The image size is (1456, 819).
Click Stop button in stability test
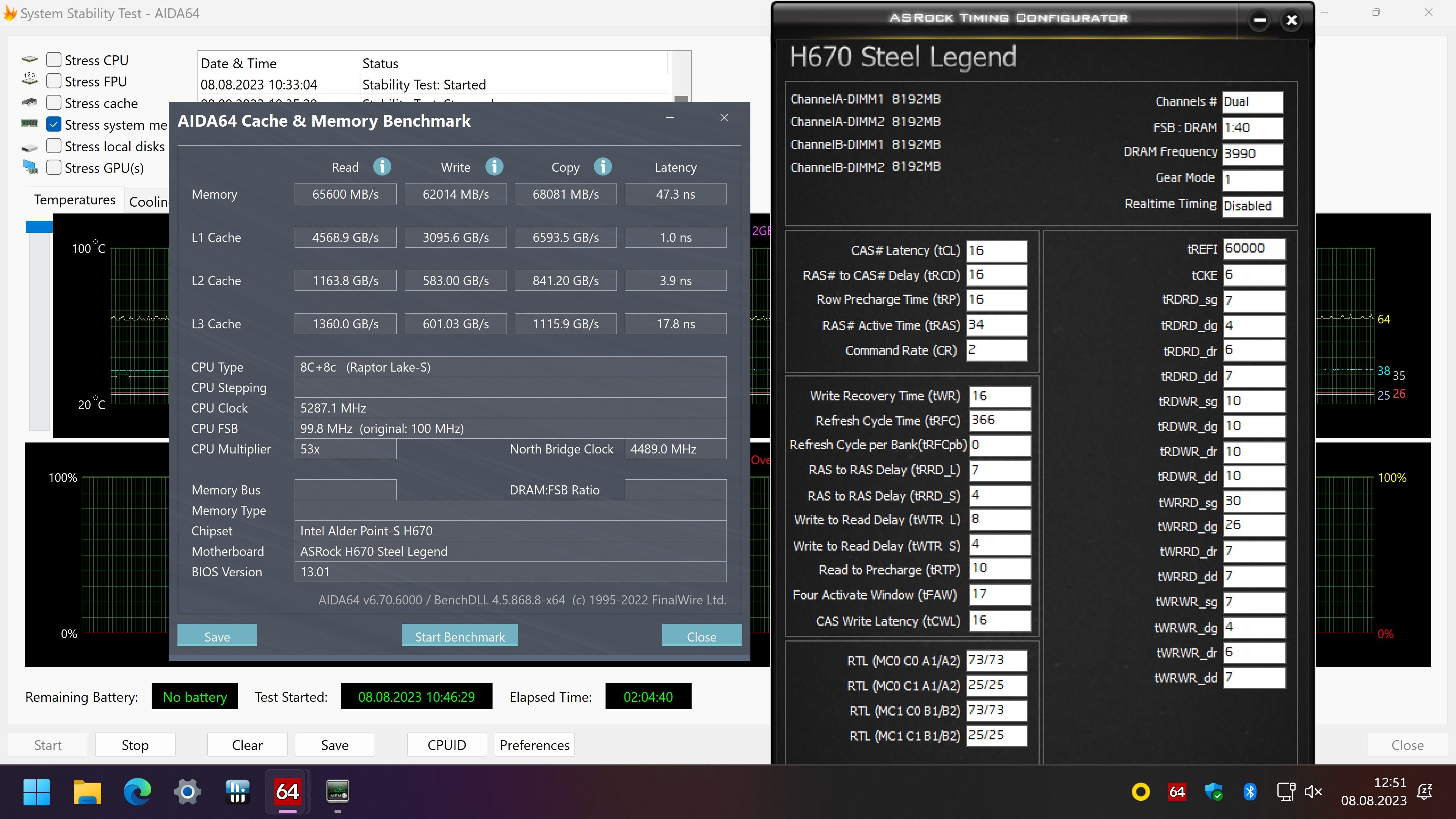tap(135, 745)
